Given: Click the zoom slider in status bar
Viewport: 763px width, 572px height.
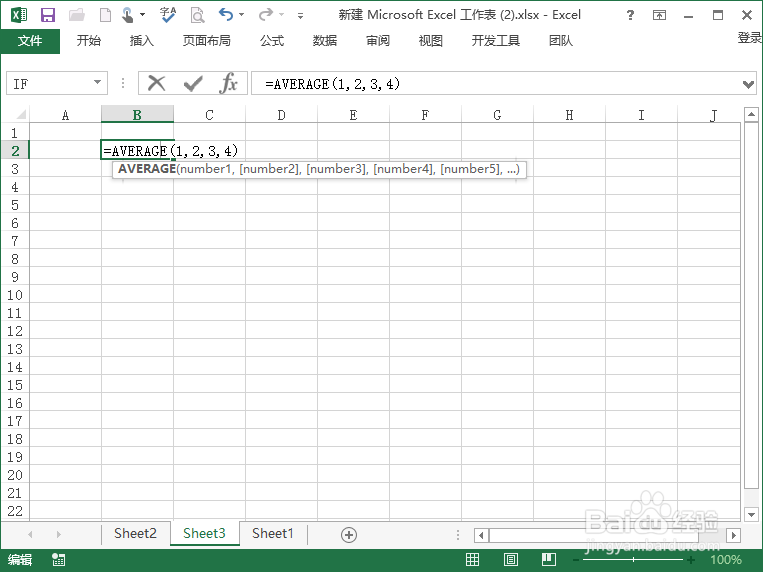Looking at the screenshot, I should [x=633, y=560].
